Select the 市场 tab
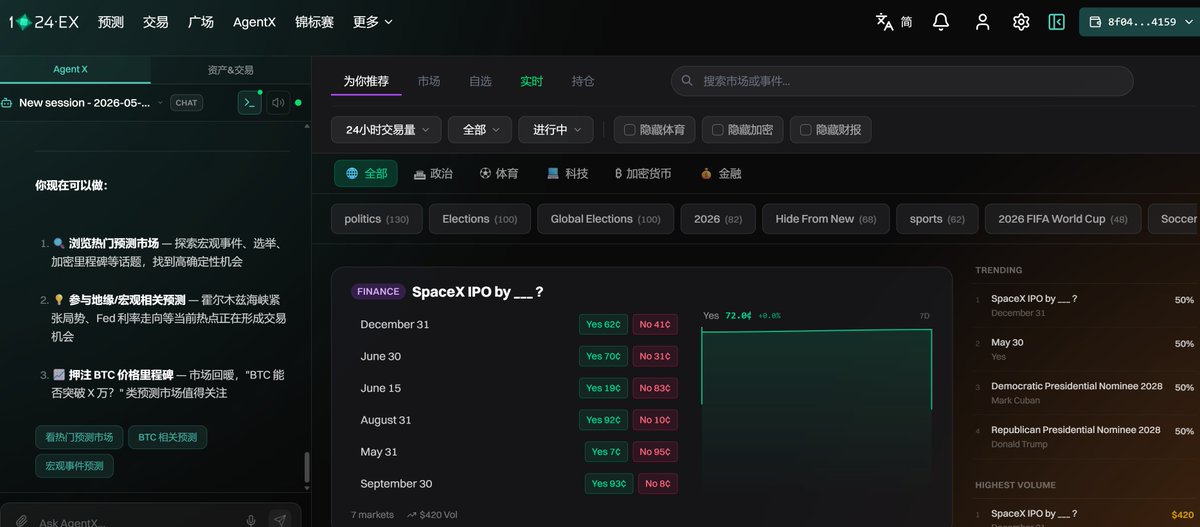Viewport: 1200px width, 527px height. 429,81
